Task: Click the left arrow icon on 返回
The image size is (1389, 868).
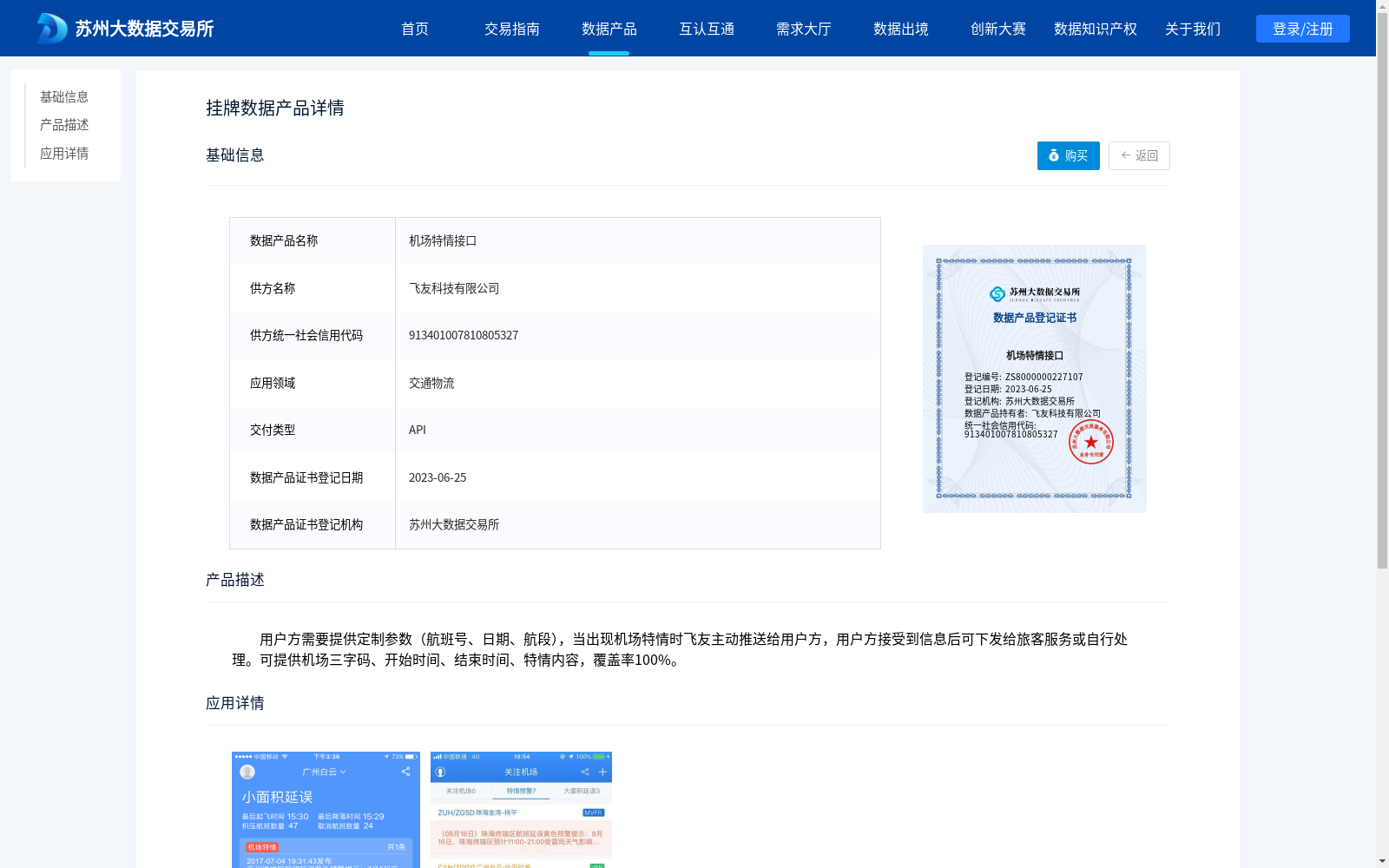Action: point(1126,155)
